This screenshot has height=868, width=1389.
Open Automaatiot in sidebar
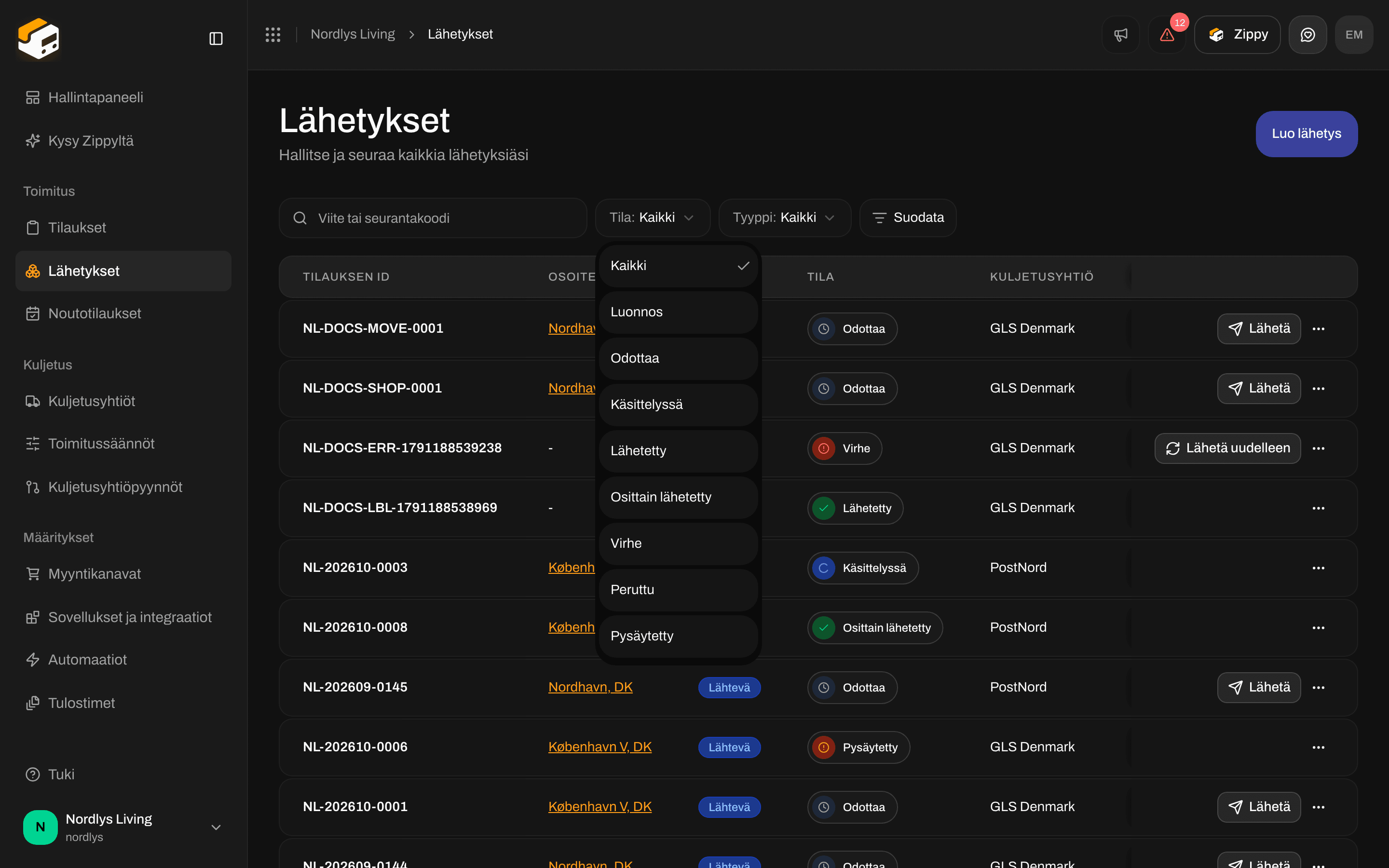[x=123, y=660]
